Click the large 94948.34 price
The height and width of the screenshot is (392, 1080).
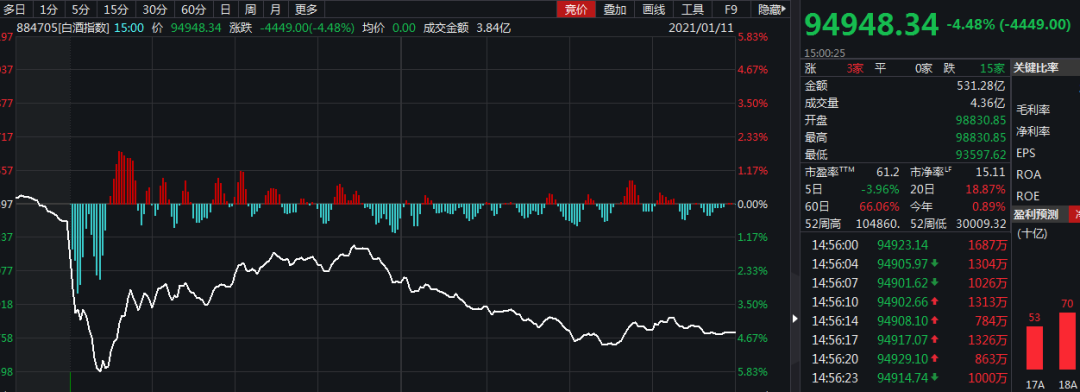[x=871, y=25]
